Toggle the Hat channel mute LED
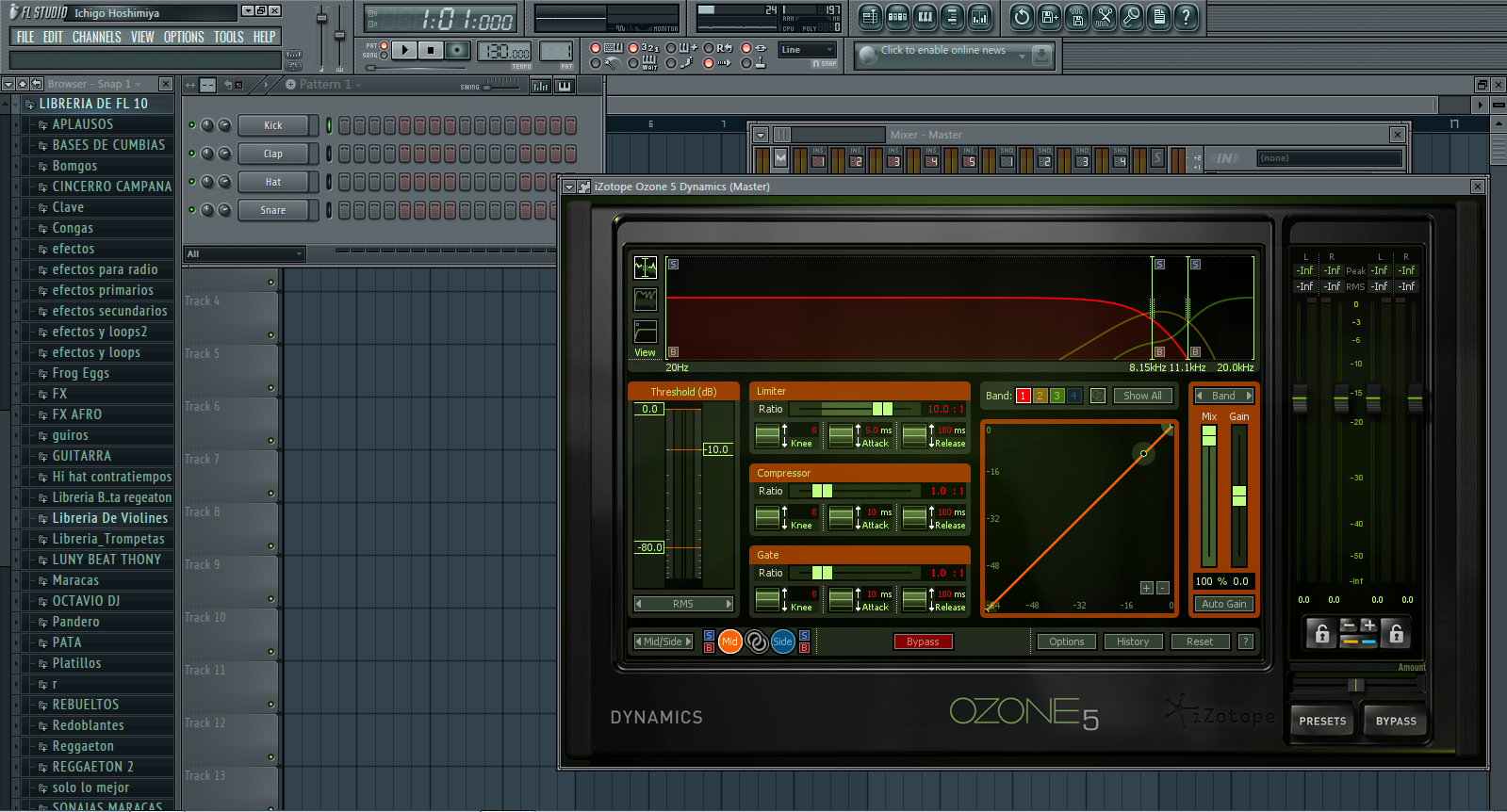This screenshot has height=812, width=1507. 192,182
